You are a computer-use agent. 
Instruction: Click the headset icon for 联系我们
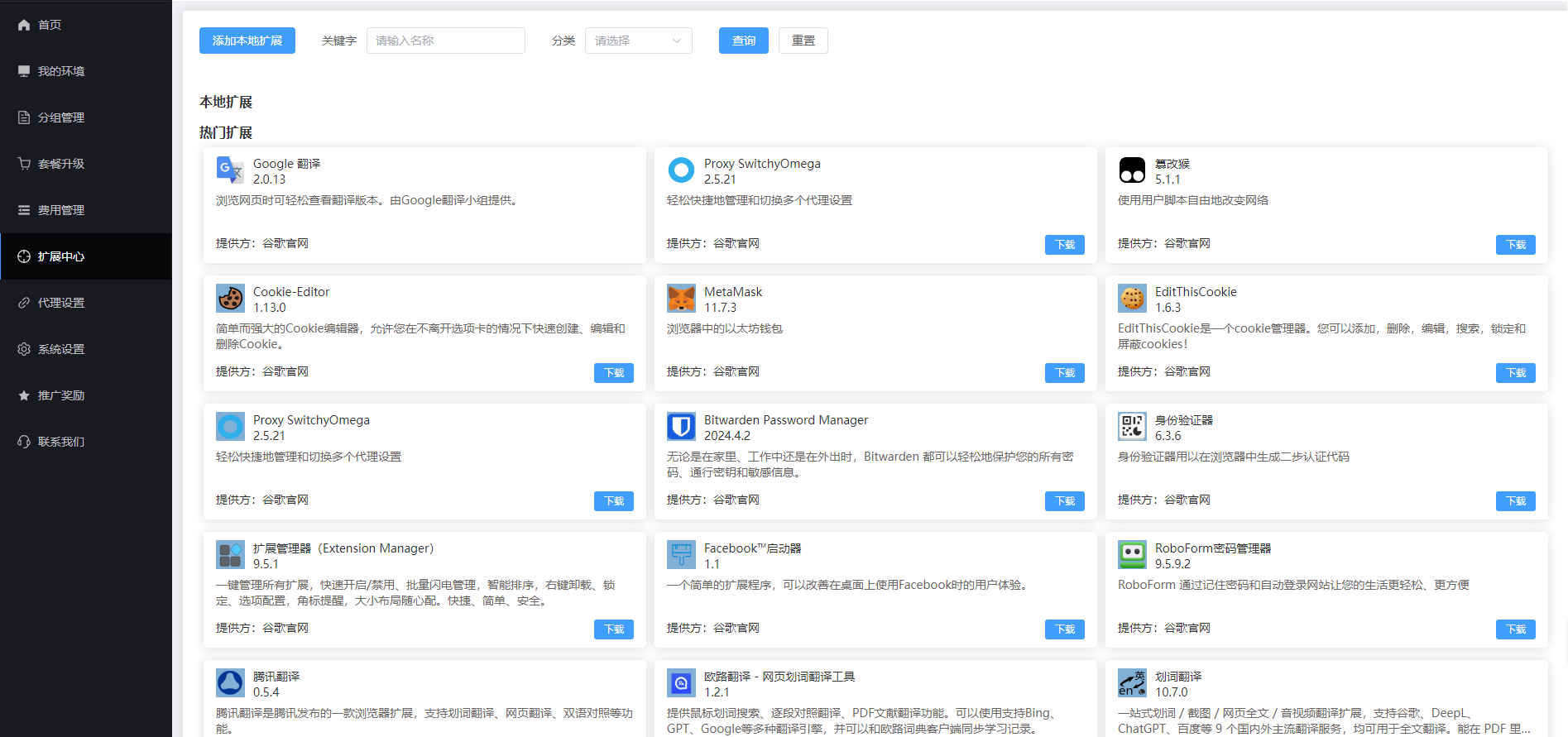click(24, 442)
